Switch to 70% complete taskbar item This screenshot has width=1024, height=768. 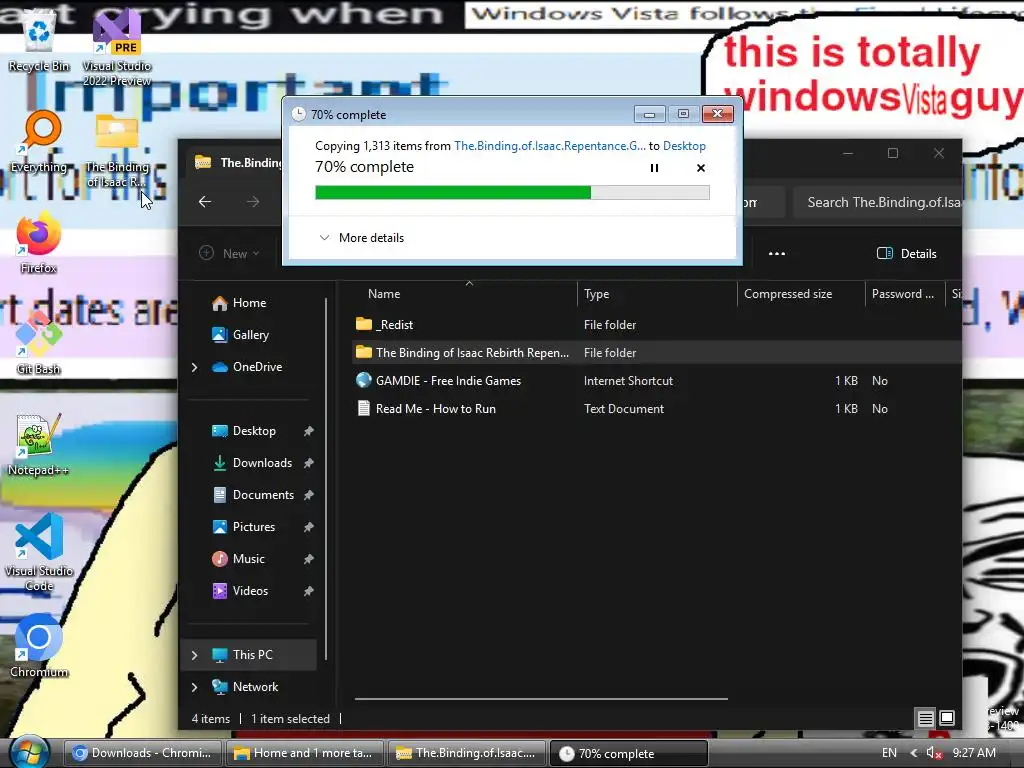pyautogui.click(x=629, y=753)
